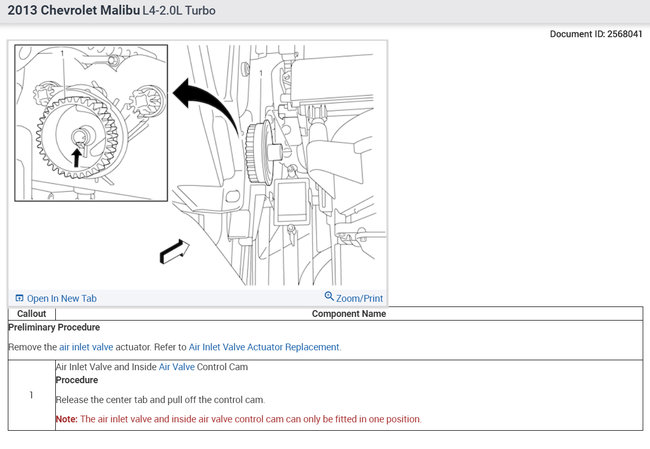The width and height of the screenshot is (650, 449).
Task: Select the 'L4-2.0L Turbo' engine text
Action: coord(179,11)
